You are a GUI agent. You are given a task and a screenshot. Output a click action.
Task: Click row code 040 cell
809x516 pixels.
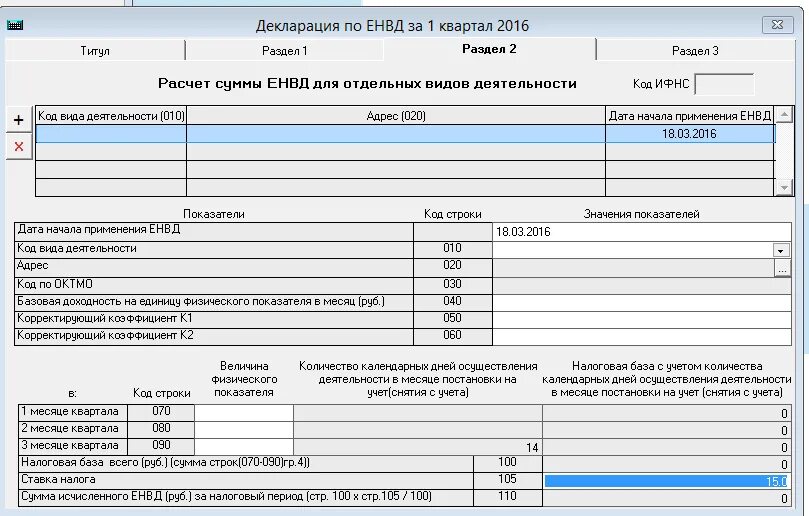(452, 301)
